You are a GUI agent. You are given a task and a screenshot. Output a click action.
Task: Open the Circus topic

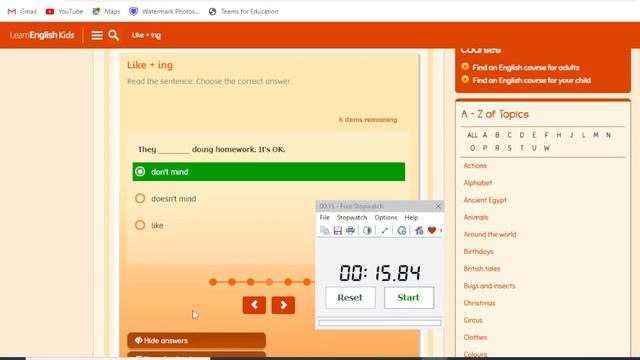473,320
